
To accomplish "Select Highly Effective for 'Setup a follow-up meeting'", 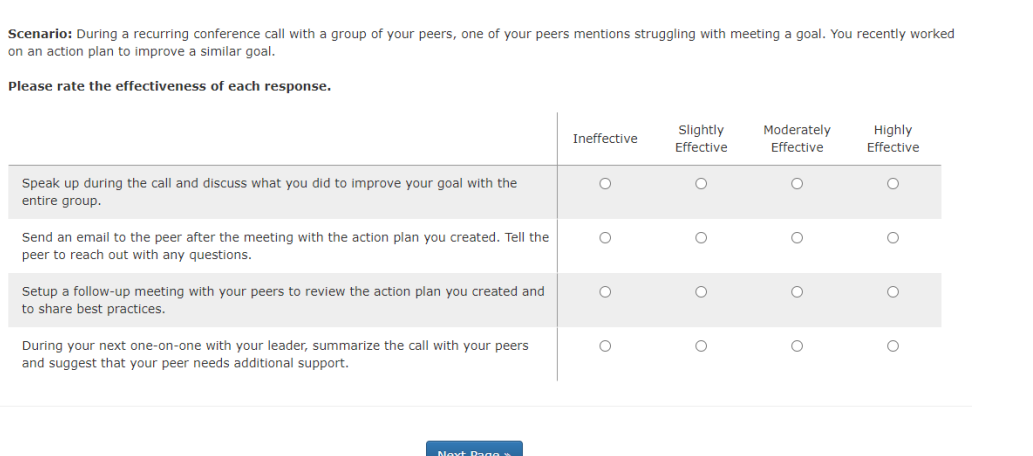I will pos(893,292).
